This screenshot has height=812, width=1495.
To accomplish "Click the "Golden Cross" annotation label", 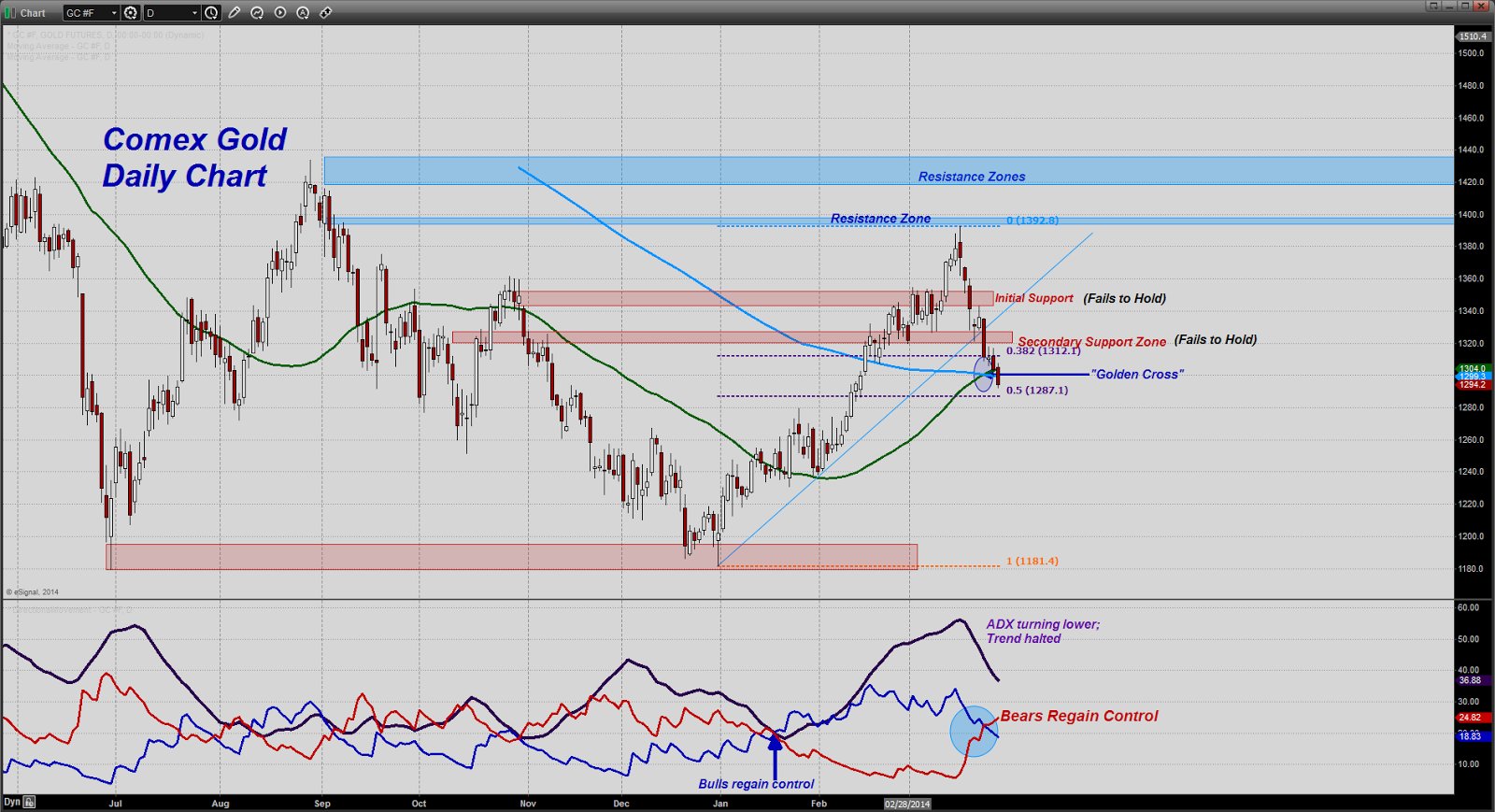I will (1136, 375).
